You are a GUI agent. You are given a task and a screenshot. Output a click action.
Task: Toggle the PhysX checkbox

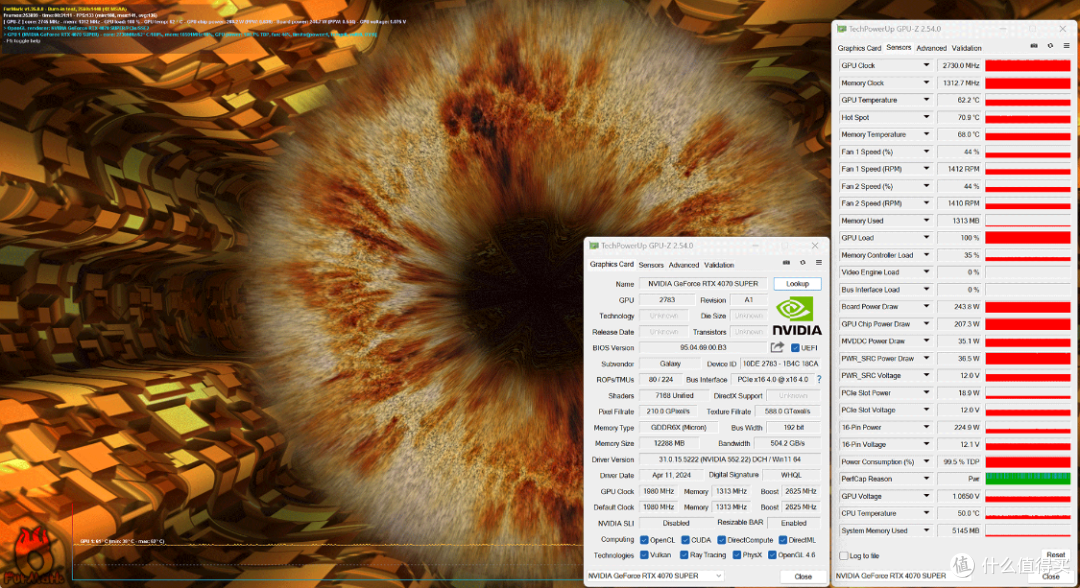click(x=737, y=555)
